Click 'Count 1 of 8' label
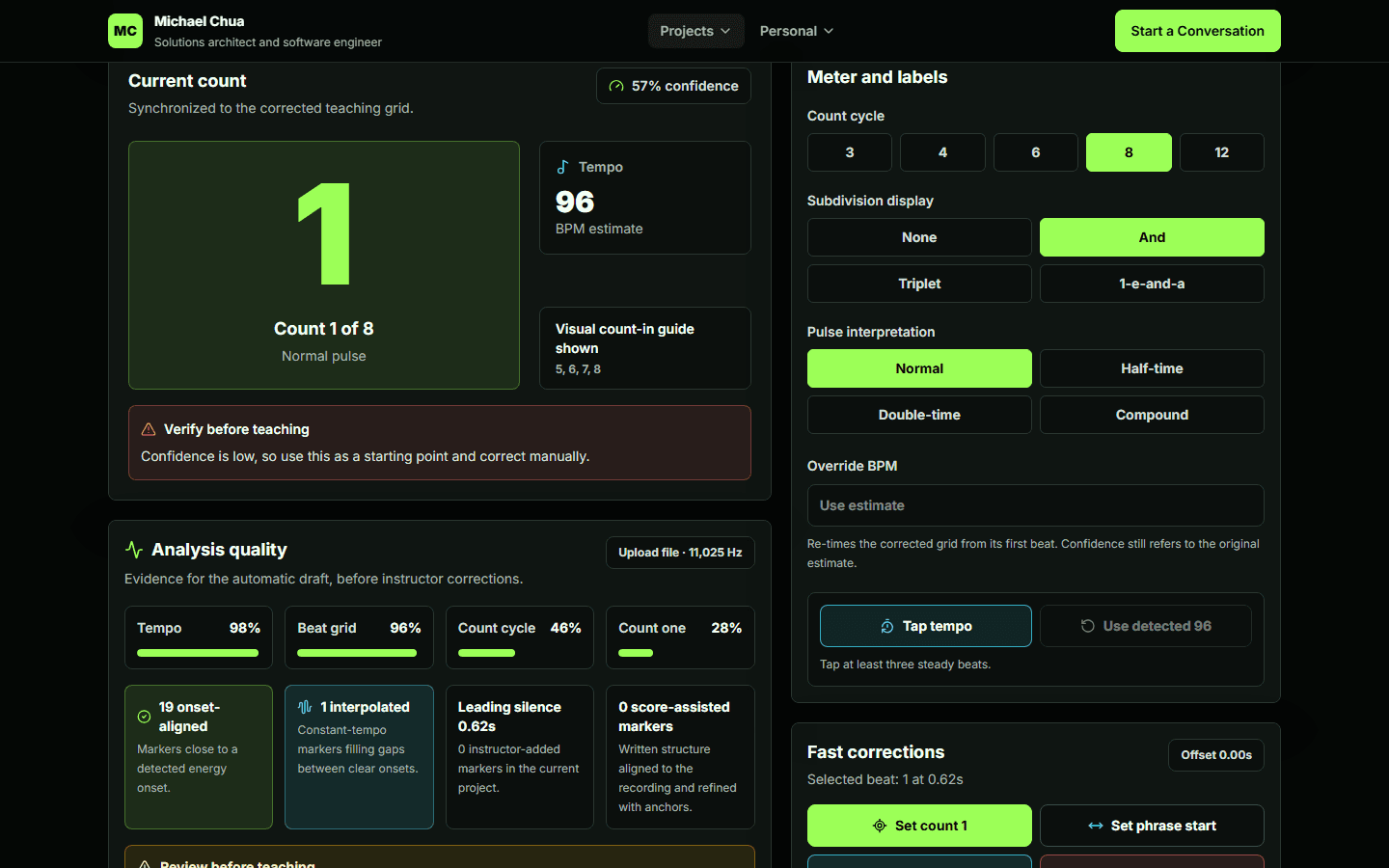Viewport: 1389px width, 868px height. pyautogui.click(x=324, y=329)
